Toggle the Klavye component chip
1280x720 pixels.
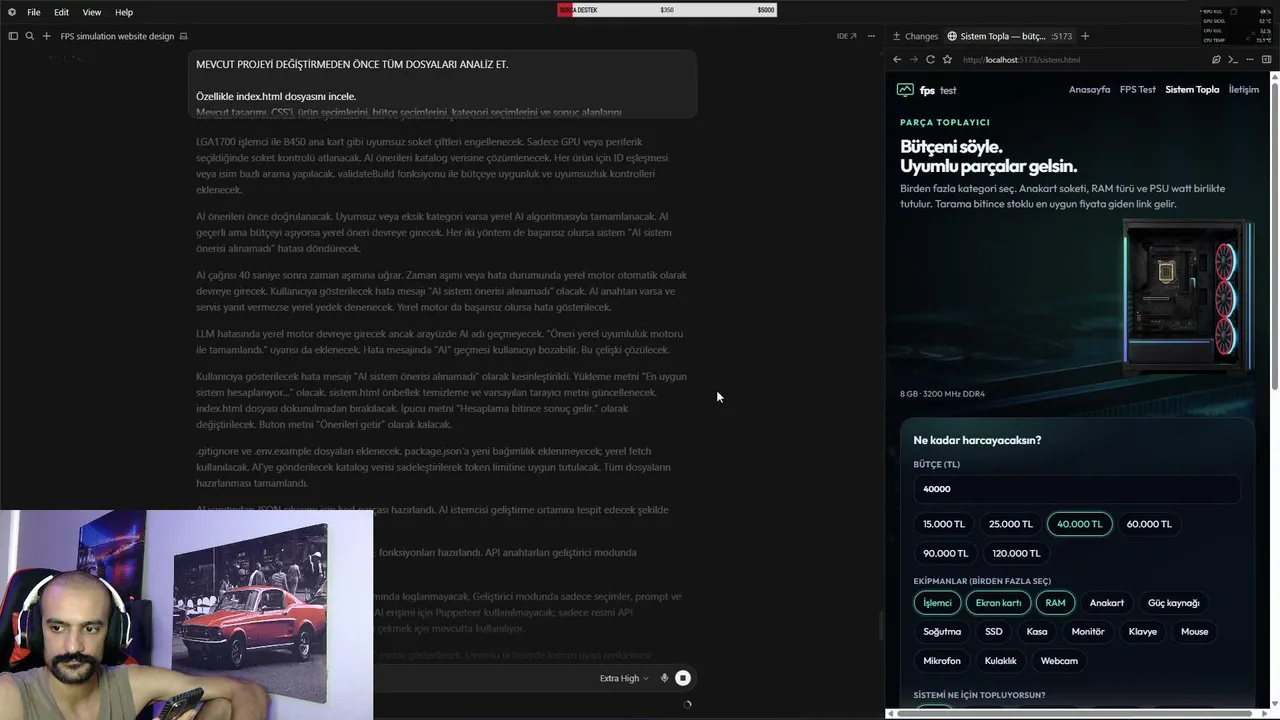coord(1142,632)
